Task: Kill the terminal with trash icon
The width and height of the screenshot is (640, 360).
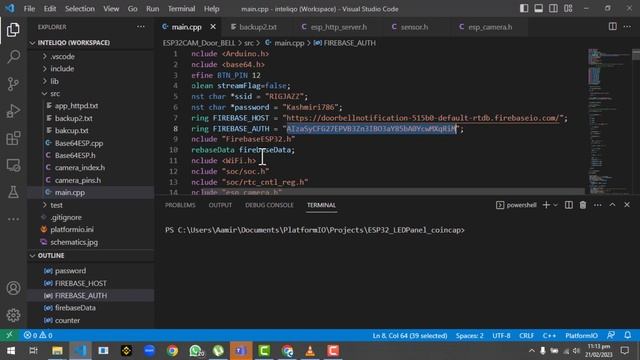Action: click(583, 205)
